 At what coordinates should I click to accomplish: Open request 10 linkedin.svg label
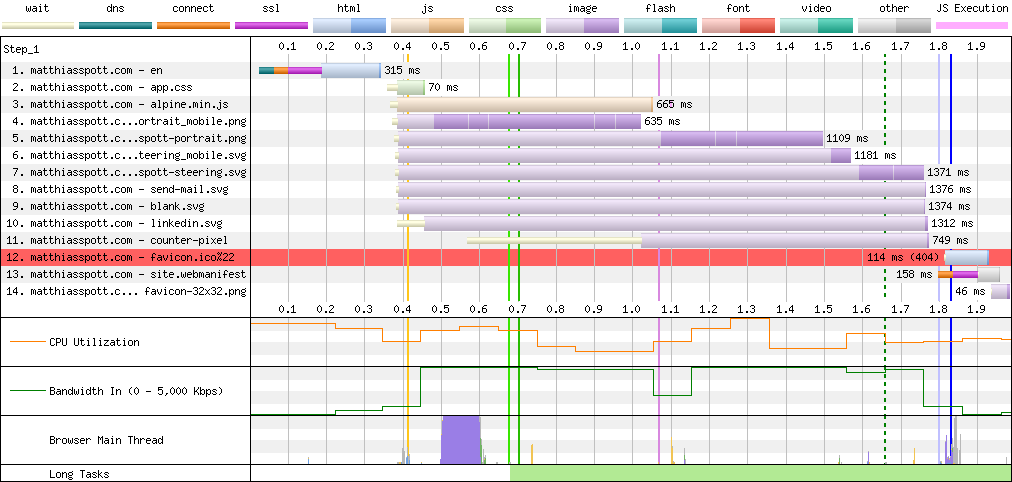[114, 223]
